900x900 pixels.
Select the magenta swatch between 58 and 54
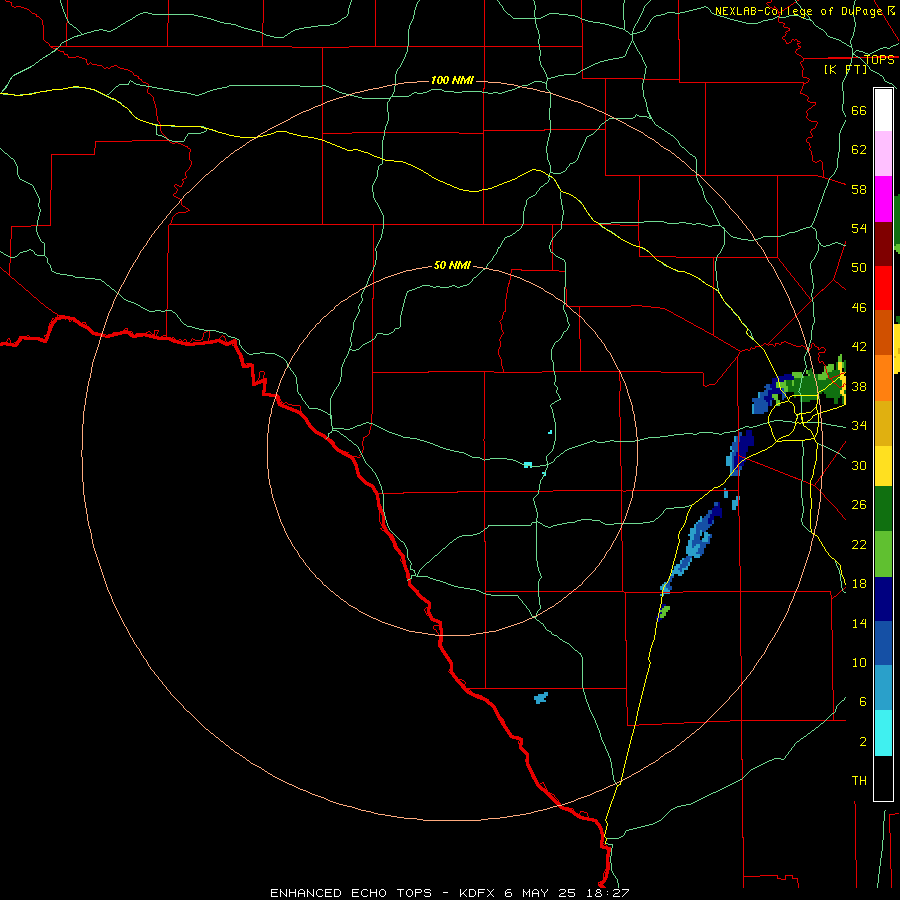click(x=883, y=199)
